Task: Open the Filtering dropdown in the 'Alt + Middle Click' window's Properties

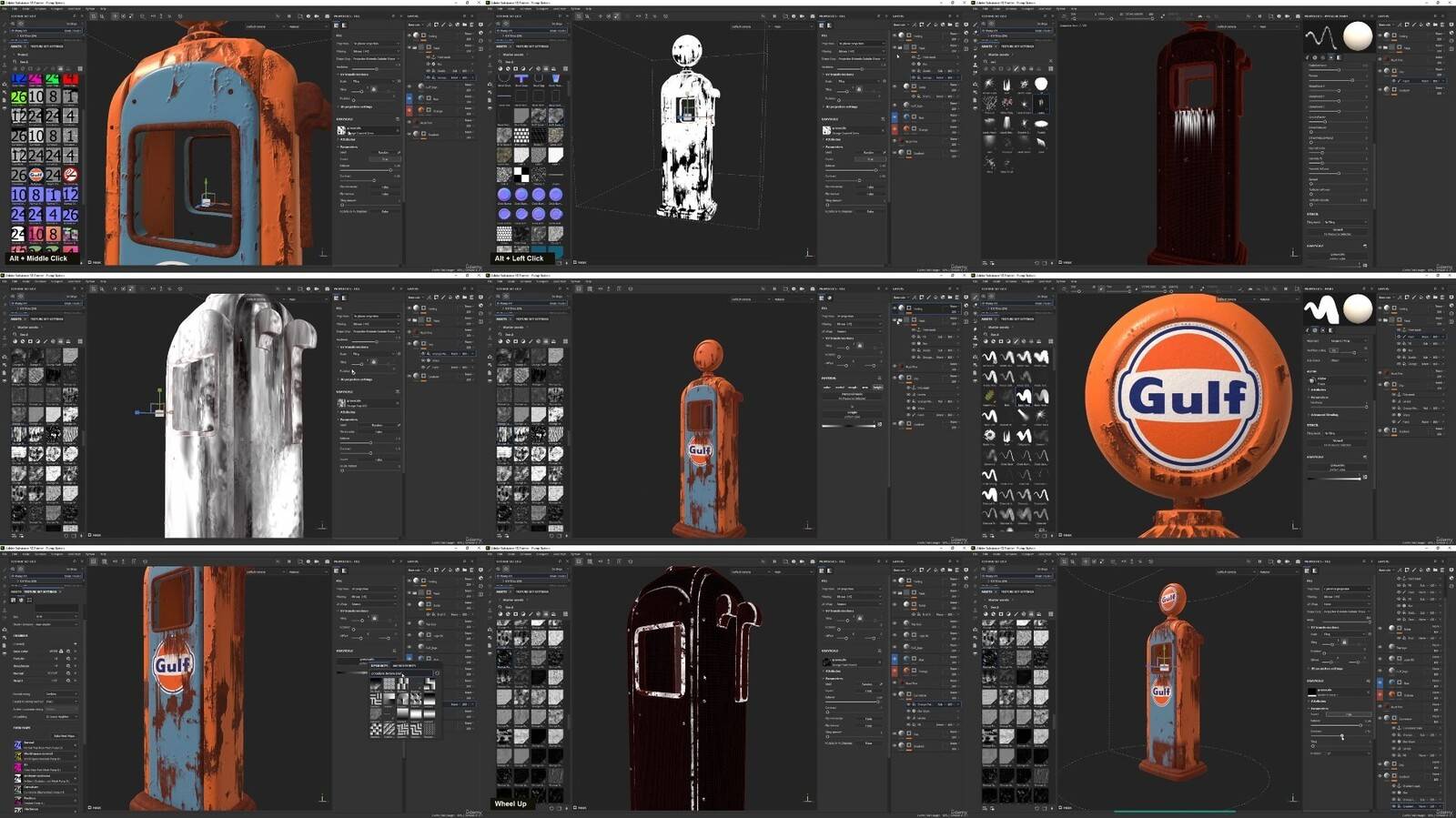Action: click(376, 51)
